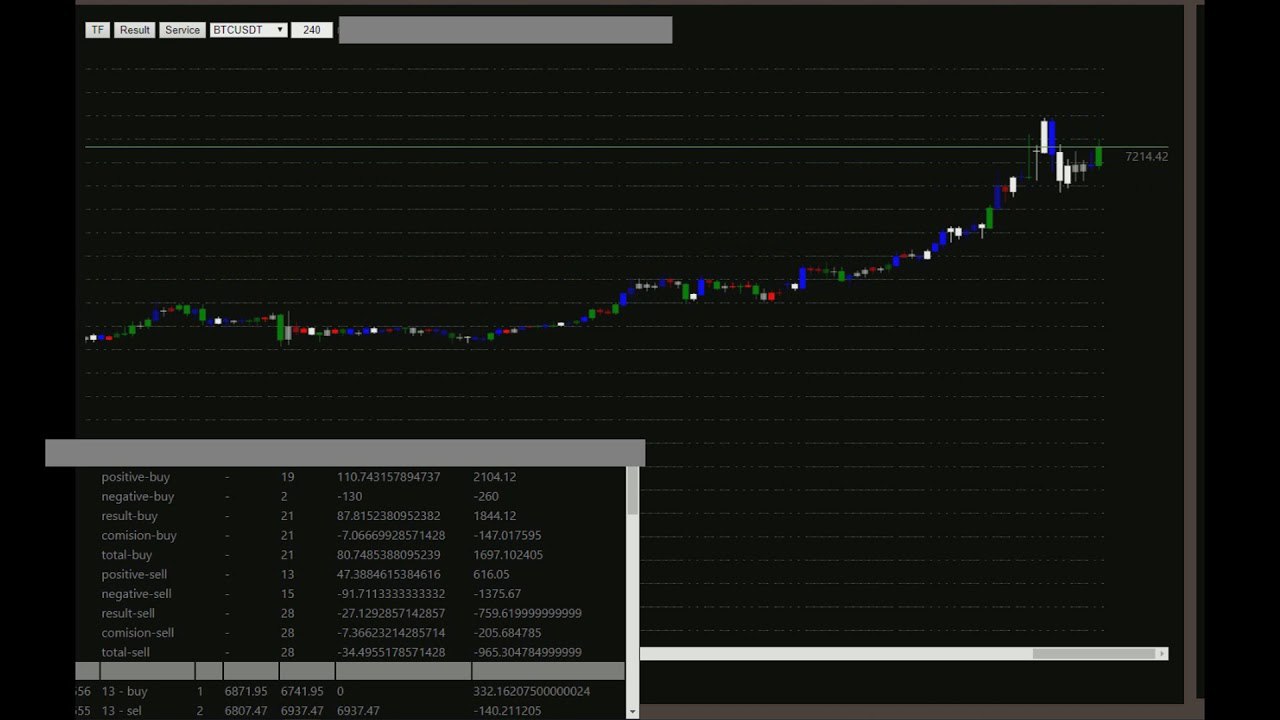Click the tall white candle at chart peak

click(x=1044, y=137)
